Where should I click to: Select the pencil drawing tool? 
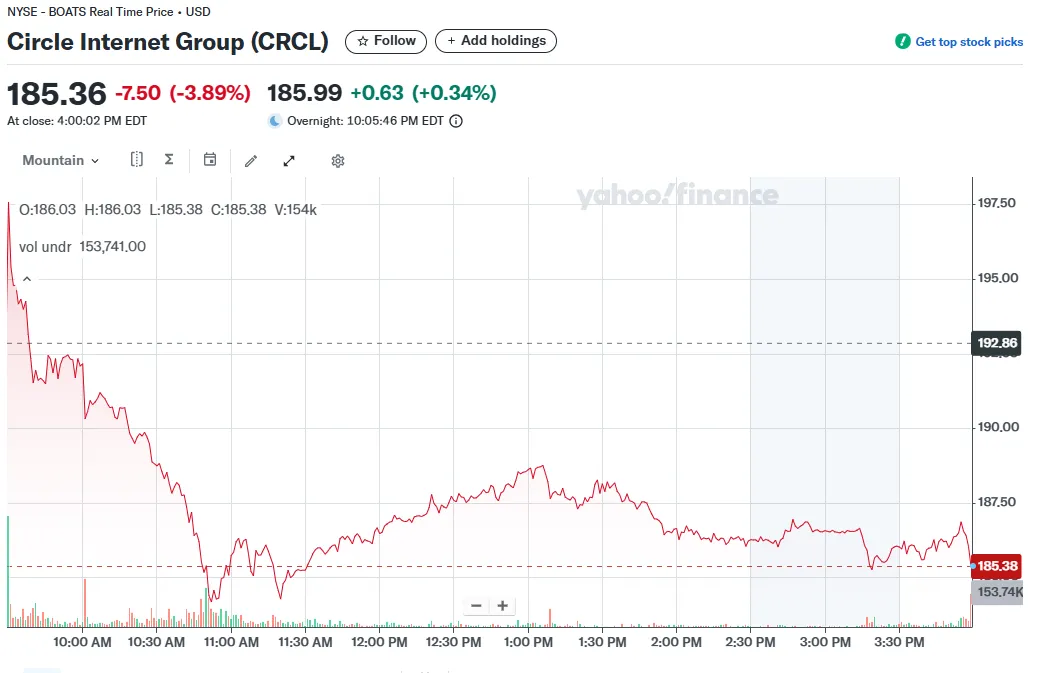click(x=251, y=161)
